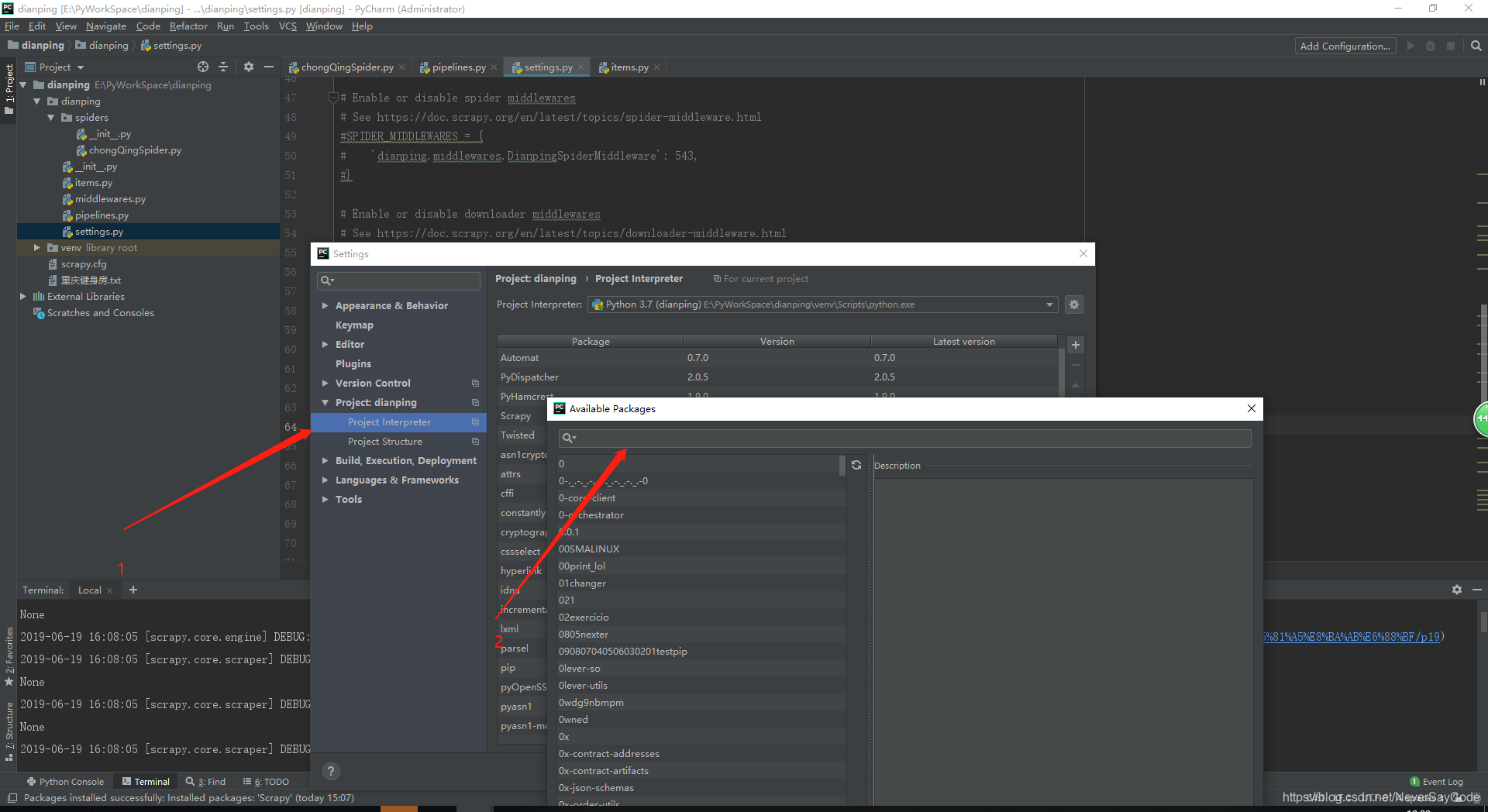Click the tool windows toggle icon in status bar
Screen dimensions: 1488x812
(x=12, y=798)
